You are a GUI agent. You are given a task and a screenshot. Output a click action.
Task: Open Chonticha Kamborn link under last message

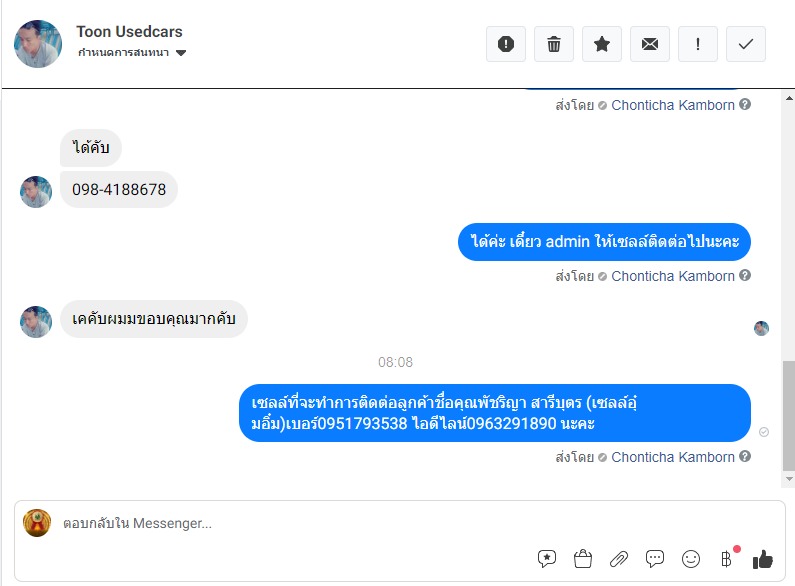click(672, 457)
